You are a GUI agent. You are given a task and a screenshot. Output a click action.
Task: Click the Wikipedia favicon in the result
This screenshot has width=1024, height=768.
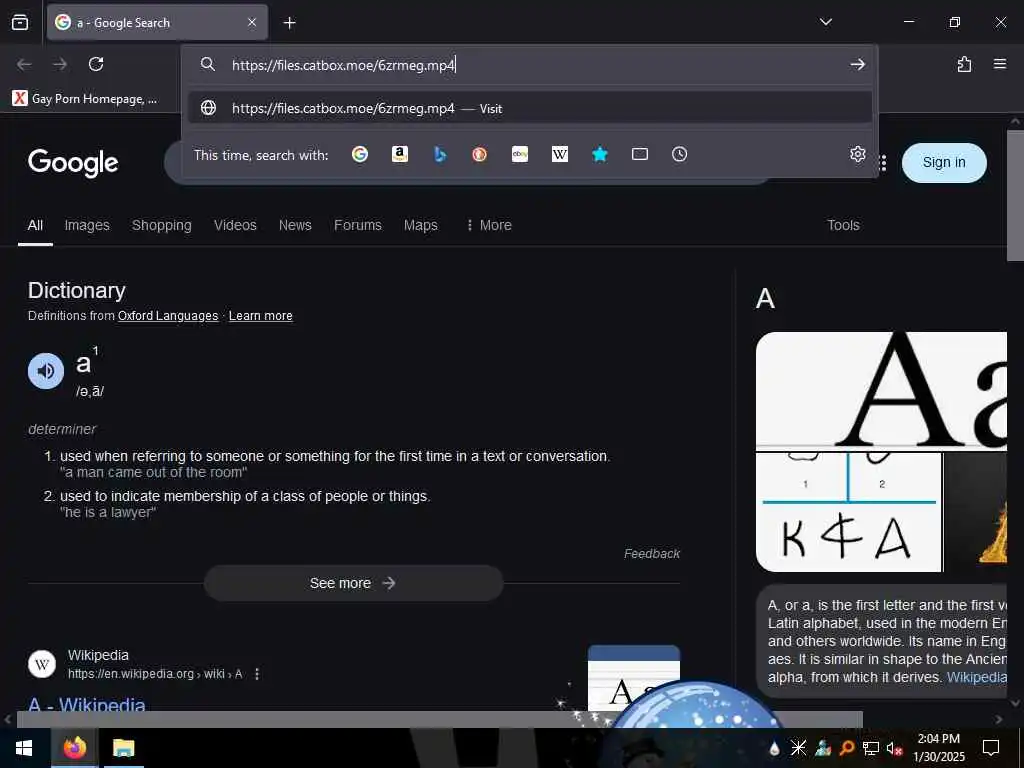click(x=42, y=665)
